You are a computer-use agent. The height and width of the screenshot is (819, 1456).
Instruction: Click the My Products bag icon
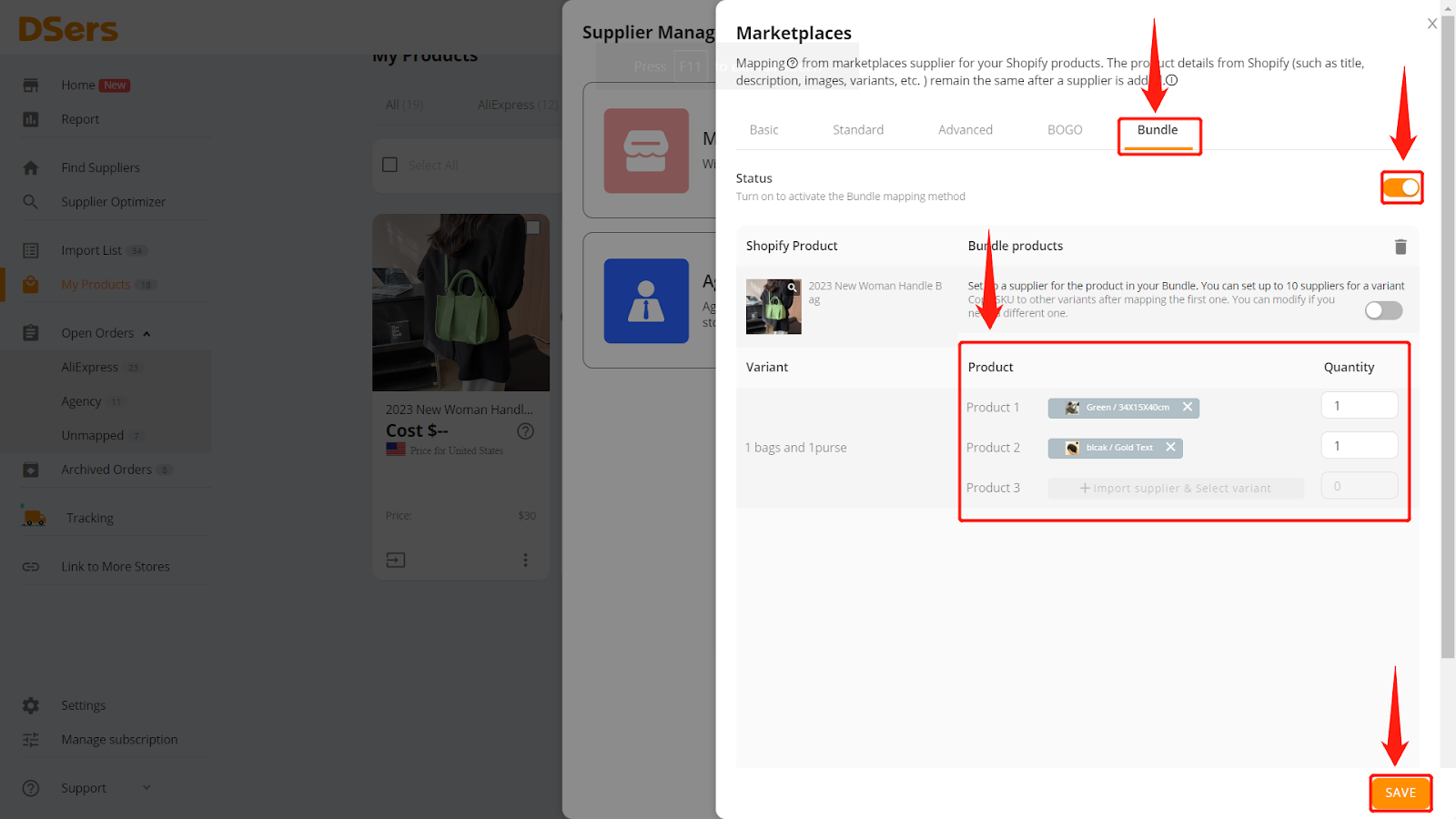tap(31, 285)
